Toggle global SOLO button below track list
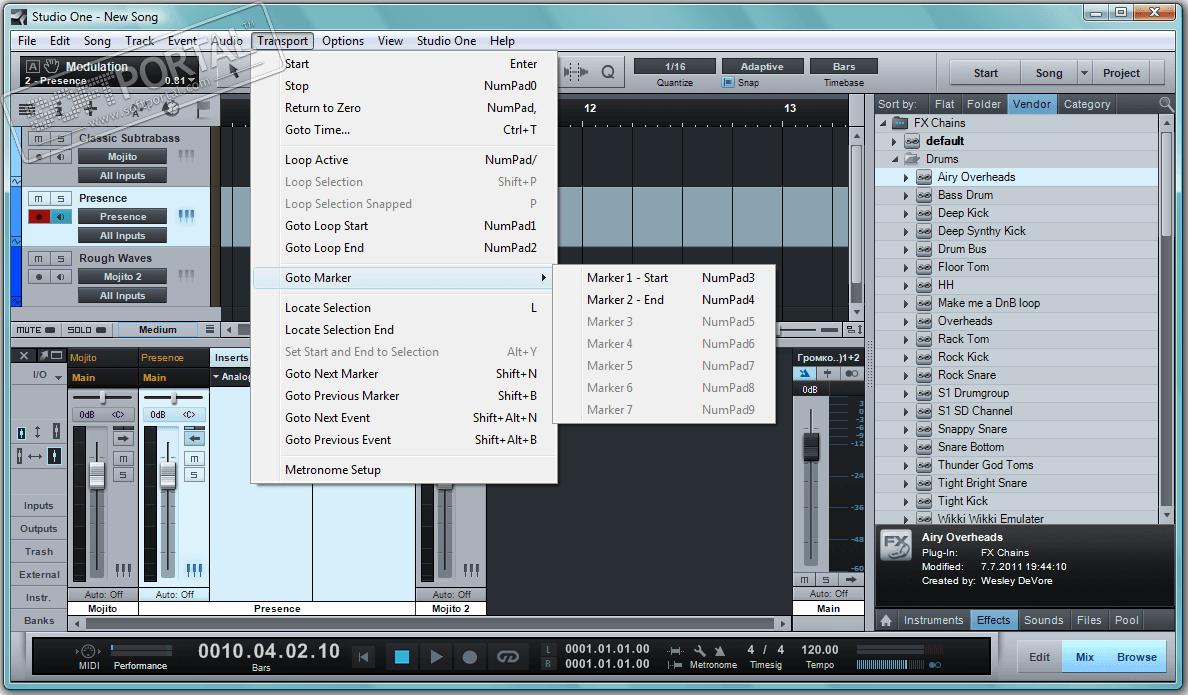 point(86,330)
